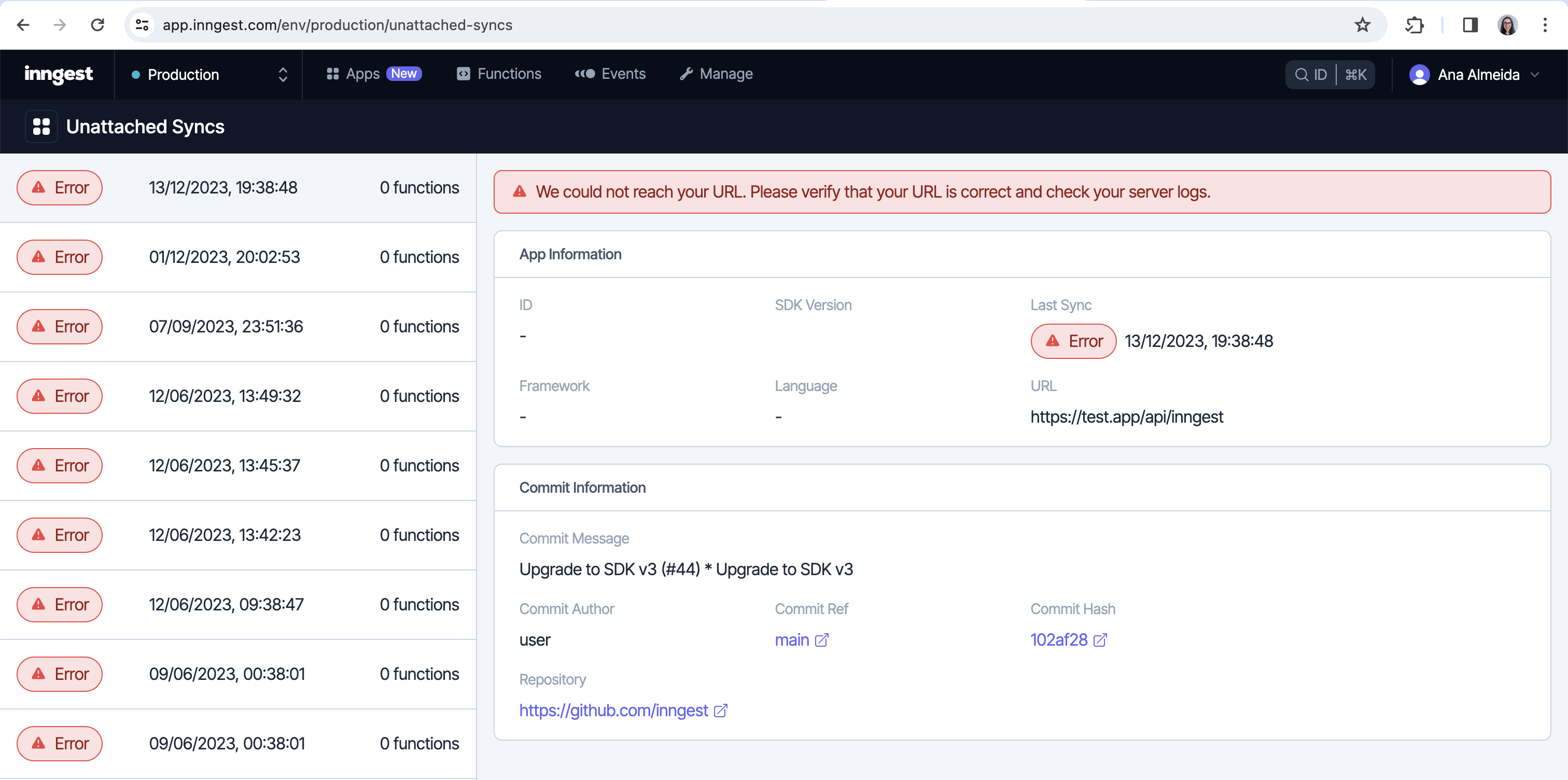Click the Unattached Syncs grid icon
Screen dimensions: 1568x780
(x=41, y=127)
